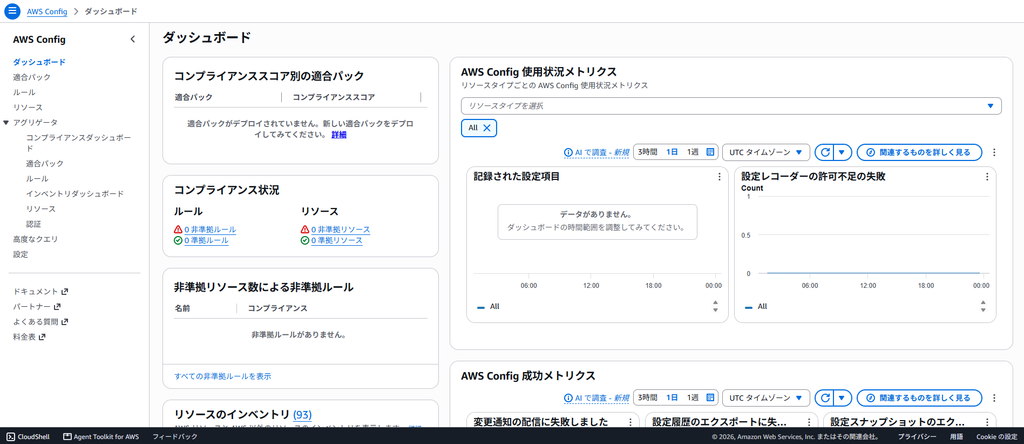1024x444 pixels.
Task: Open 高度なクエリ in sidebar
Action: coord(35,239)
